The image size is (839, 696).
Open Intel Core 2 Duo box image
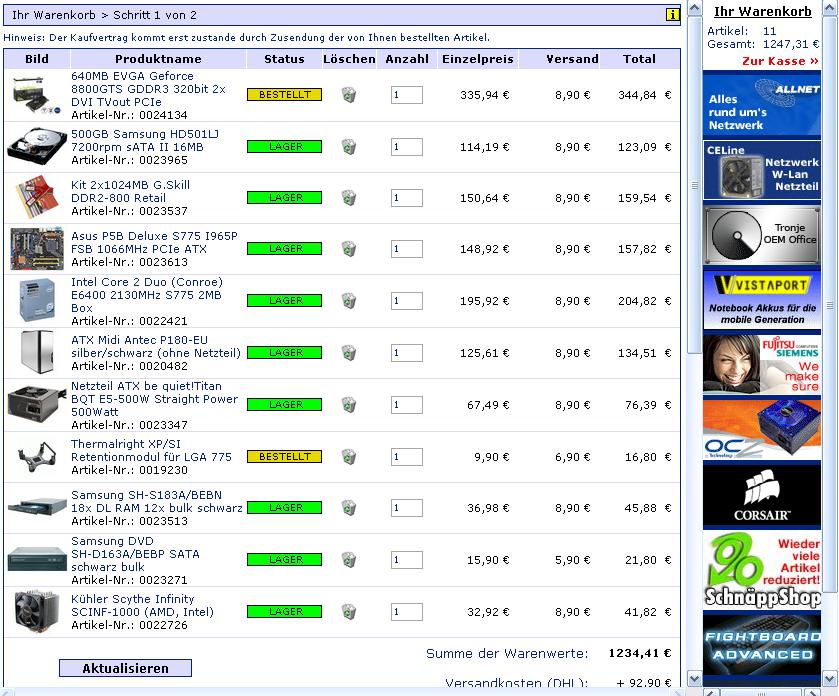coord(36,300)
